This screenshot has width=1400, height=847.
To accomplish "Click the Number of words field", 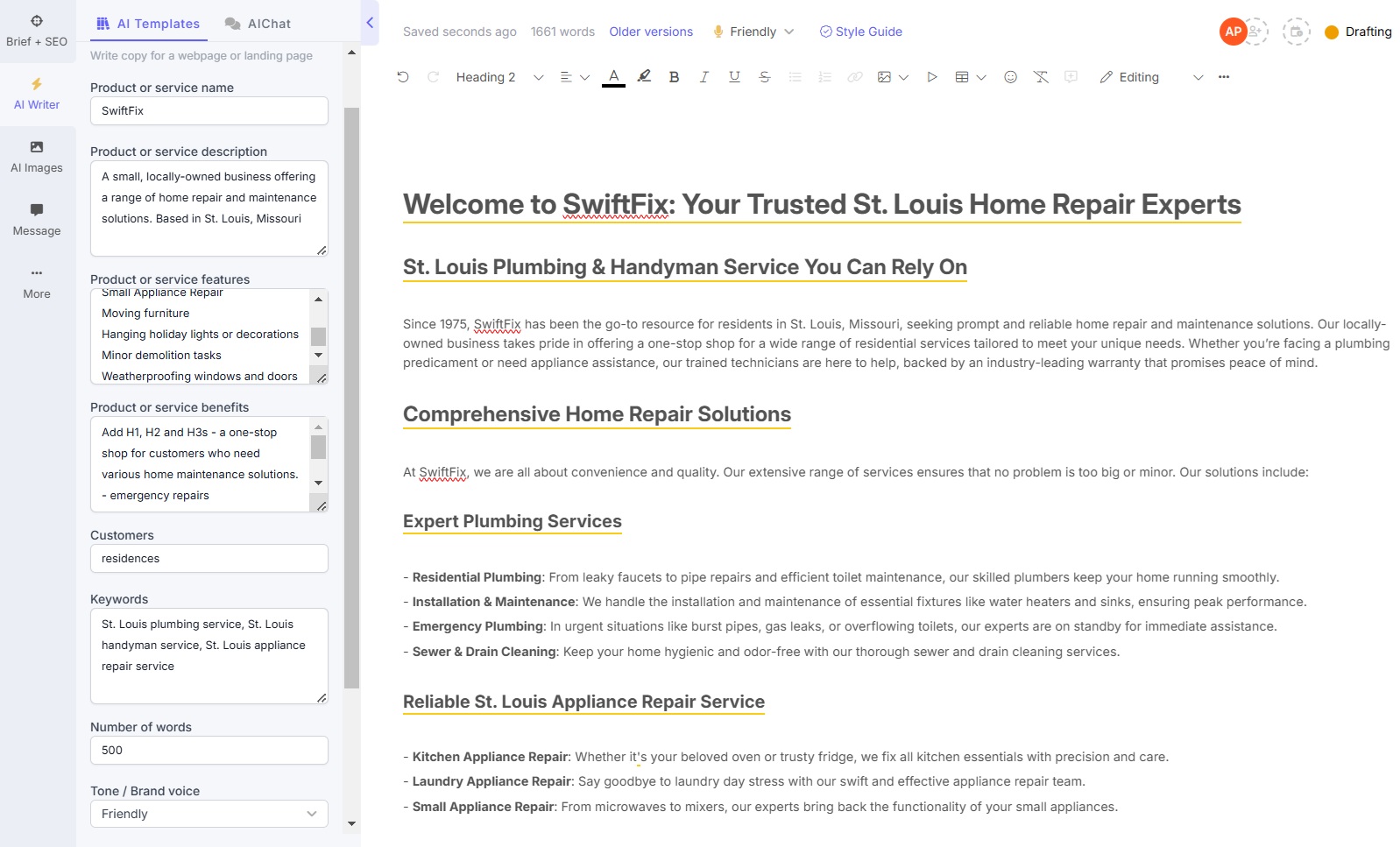I will [209, 751].
